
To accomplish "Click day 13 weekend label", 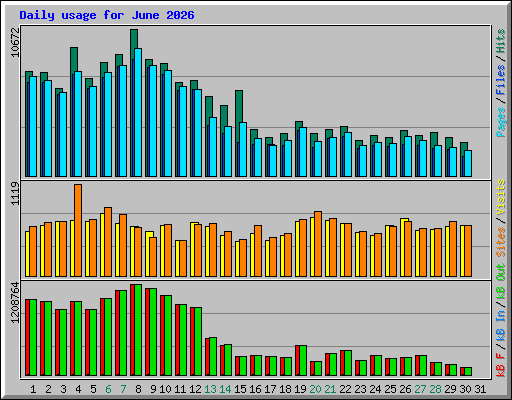I will pyautogui.click(x=210, y=389).
